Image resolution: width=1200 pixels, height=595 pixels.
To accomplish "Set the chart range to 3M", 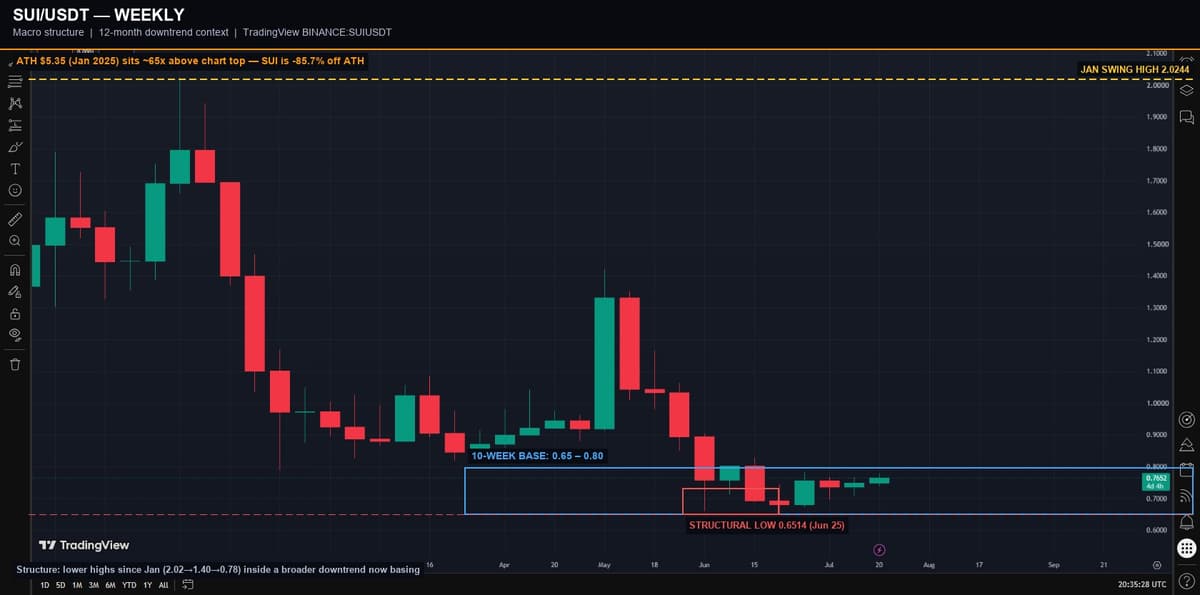I will point(93,585).
